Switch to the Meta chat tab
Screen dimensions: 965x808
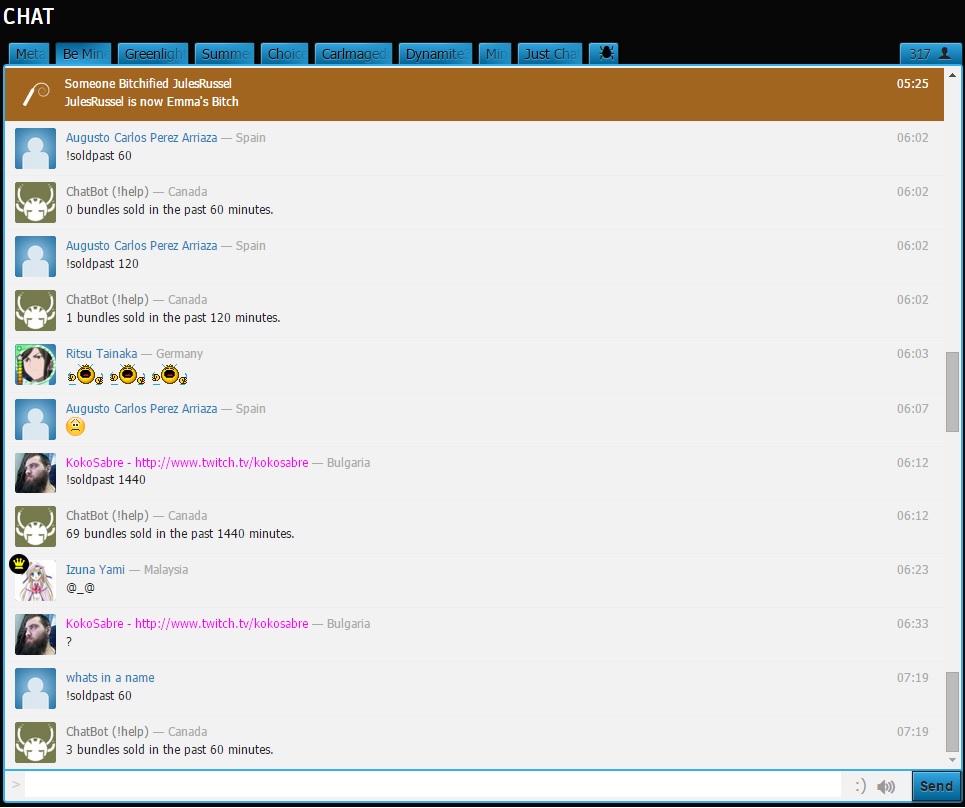(x=29, y=54)
